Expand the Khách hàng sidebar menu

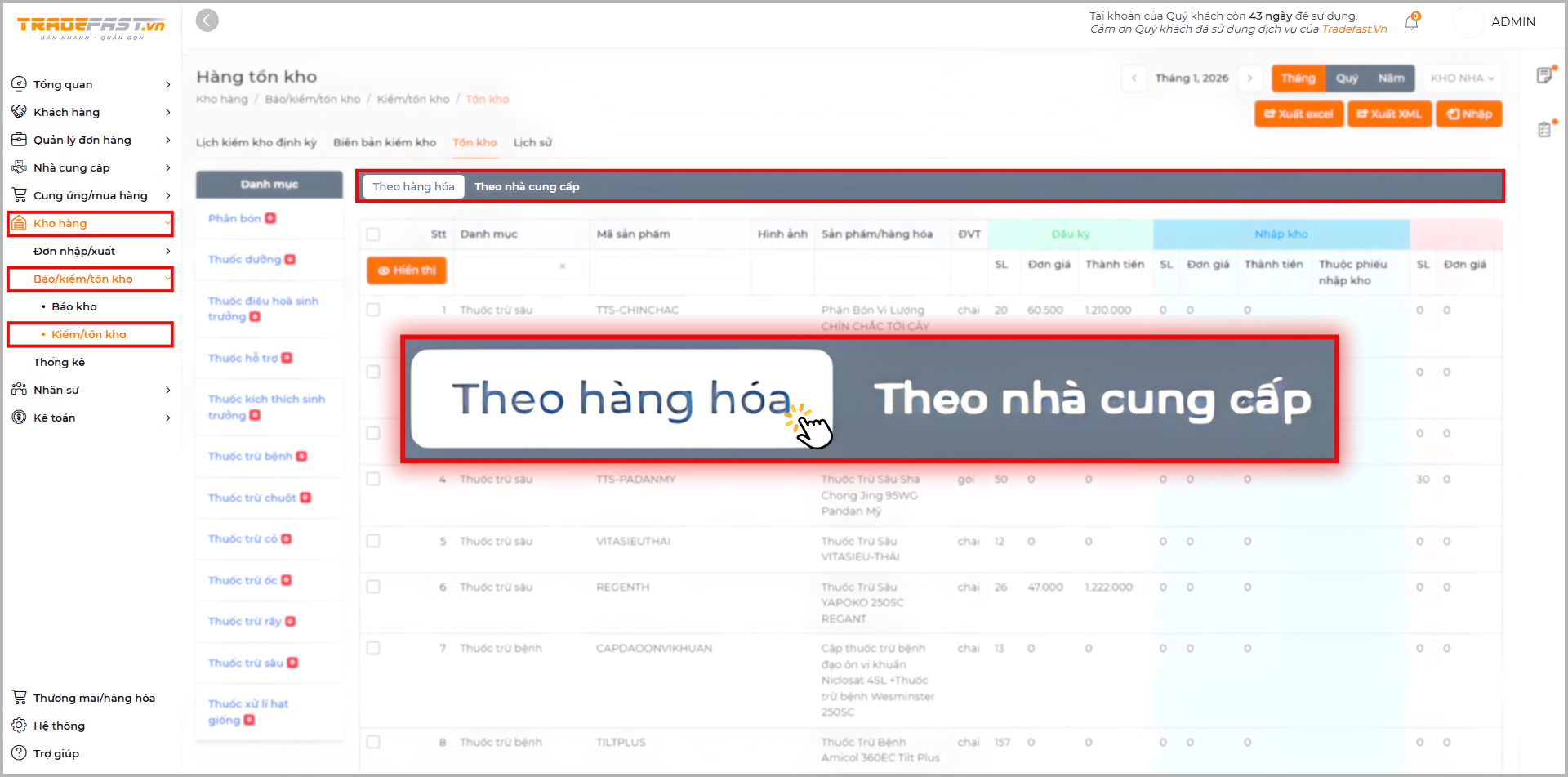pyautogui.click(x=167, y=112)
